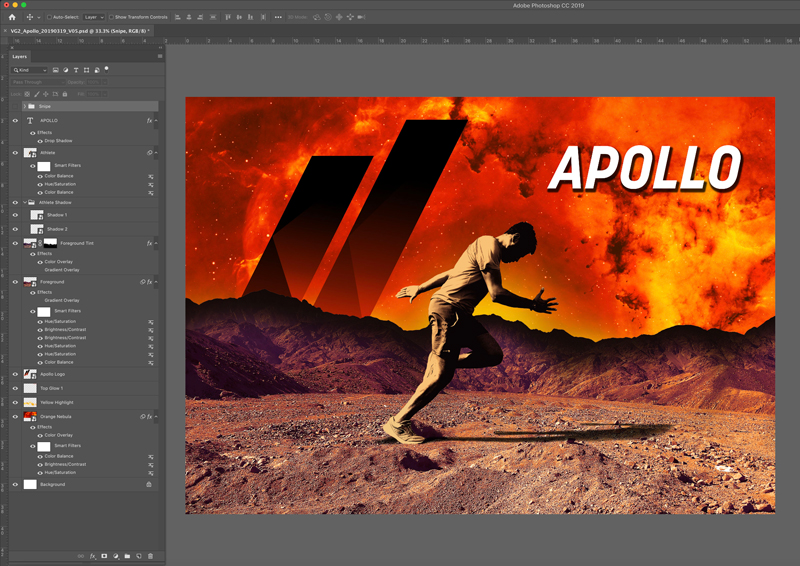
Task: Create new adjustment layer icon
Action: pos(116,556)
